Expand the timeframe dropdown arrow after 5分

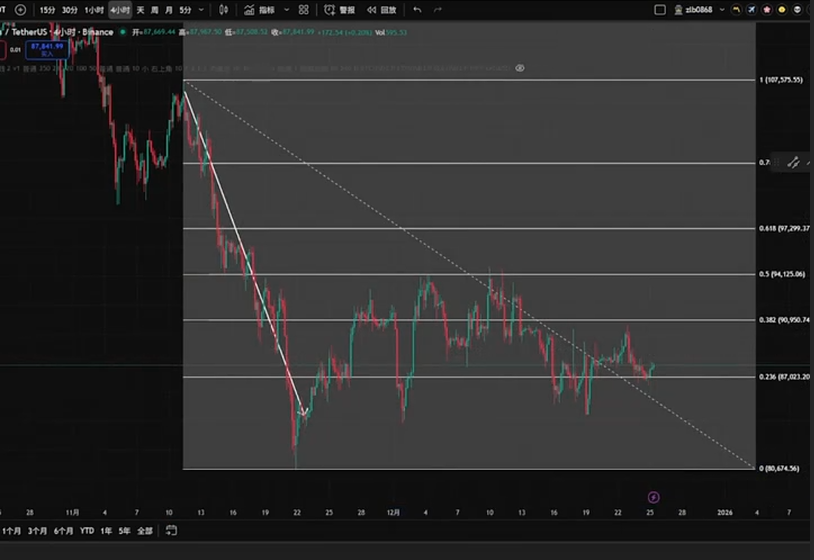pyautogui.click(x=201, y=10)
